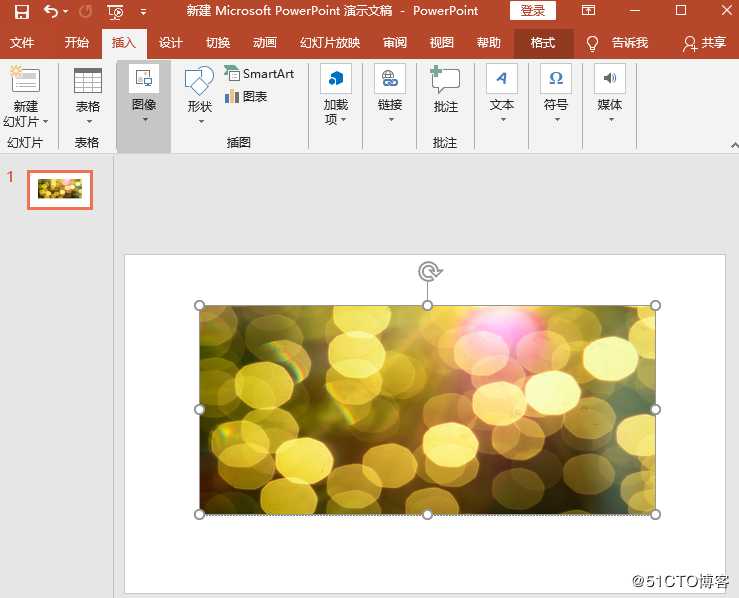Click the grayed redo icon
Screen dimensions: 739x598
click(85, 11)
